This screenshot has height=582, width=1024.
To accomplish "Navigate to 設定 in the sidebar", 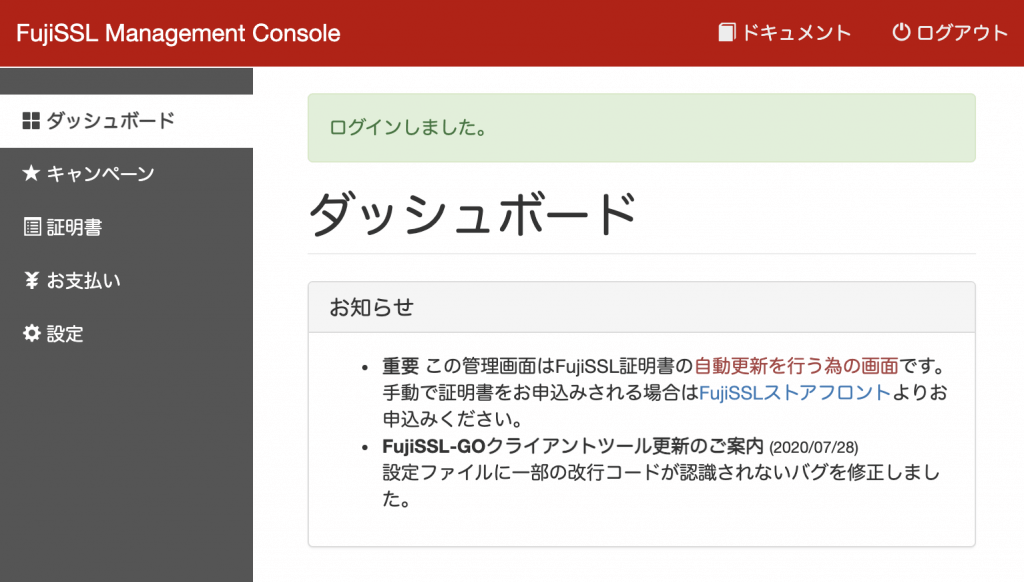I will (x=127, y=334).
